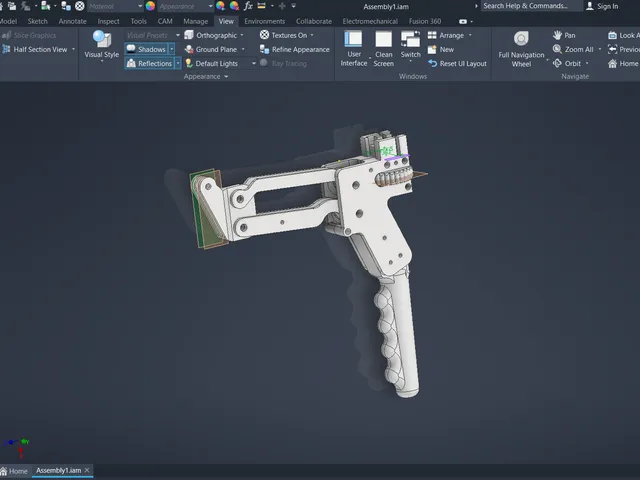Open the CAM ribbon tab
This screenshot has width=640, height=480.
coord(165,21)
